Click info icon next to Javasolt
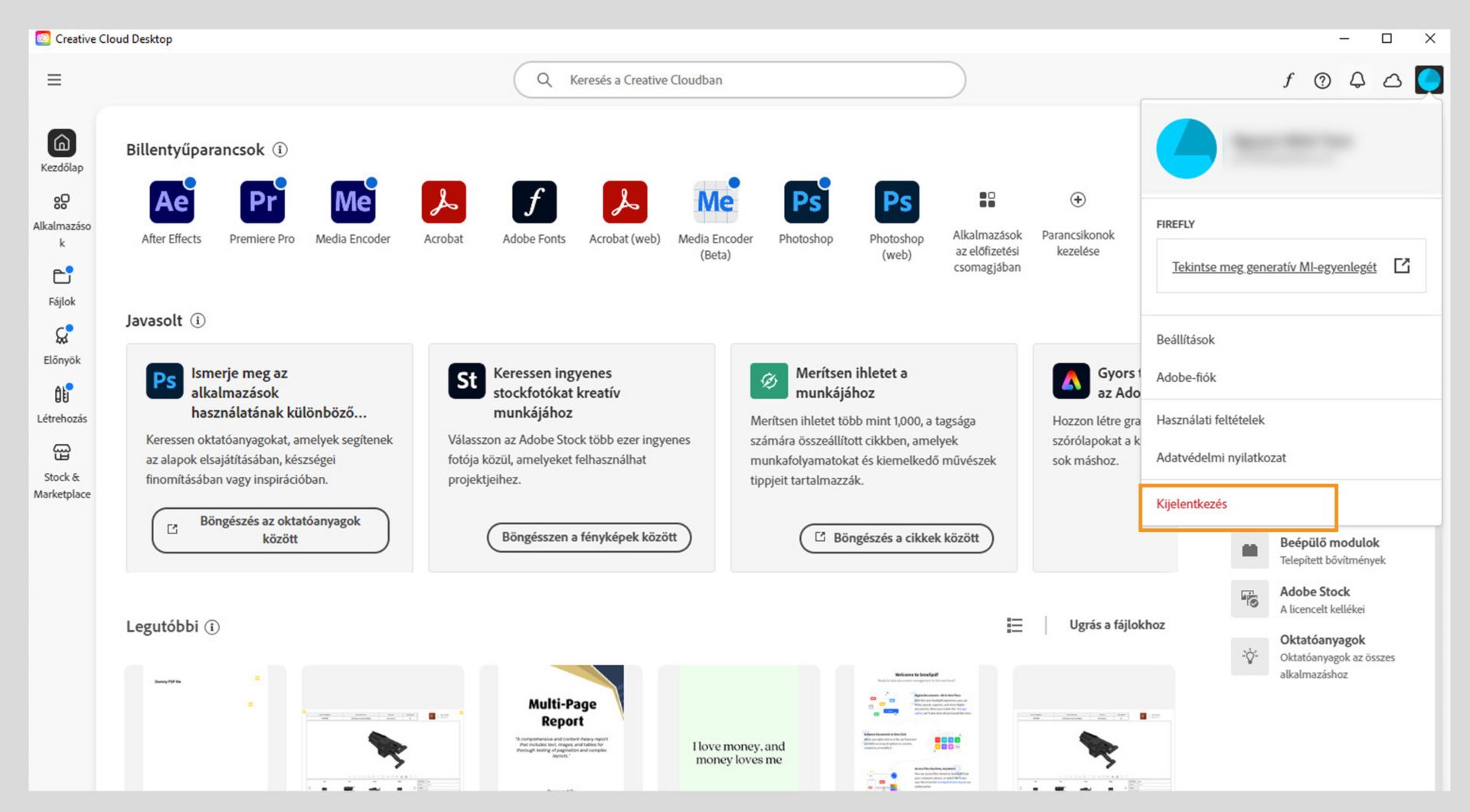Image resolution: width=1470 pixels, height=812 pixels. pos(198,321)
